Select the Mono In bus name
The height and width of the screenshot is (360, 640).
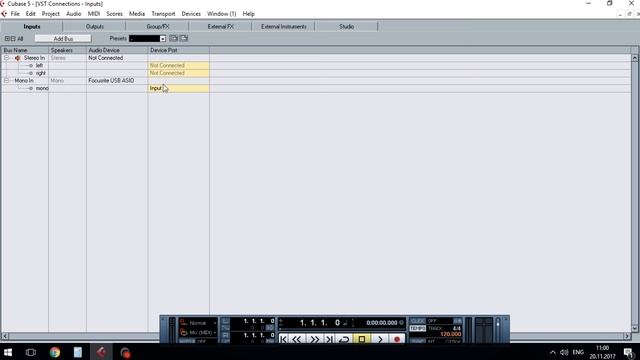click(x=24, y=81)
